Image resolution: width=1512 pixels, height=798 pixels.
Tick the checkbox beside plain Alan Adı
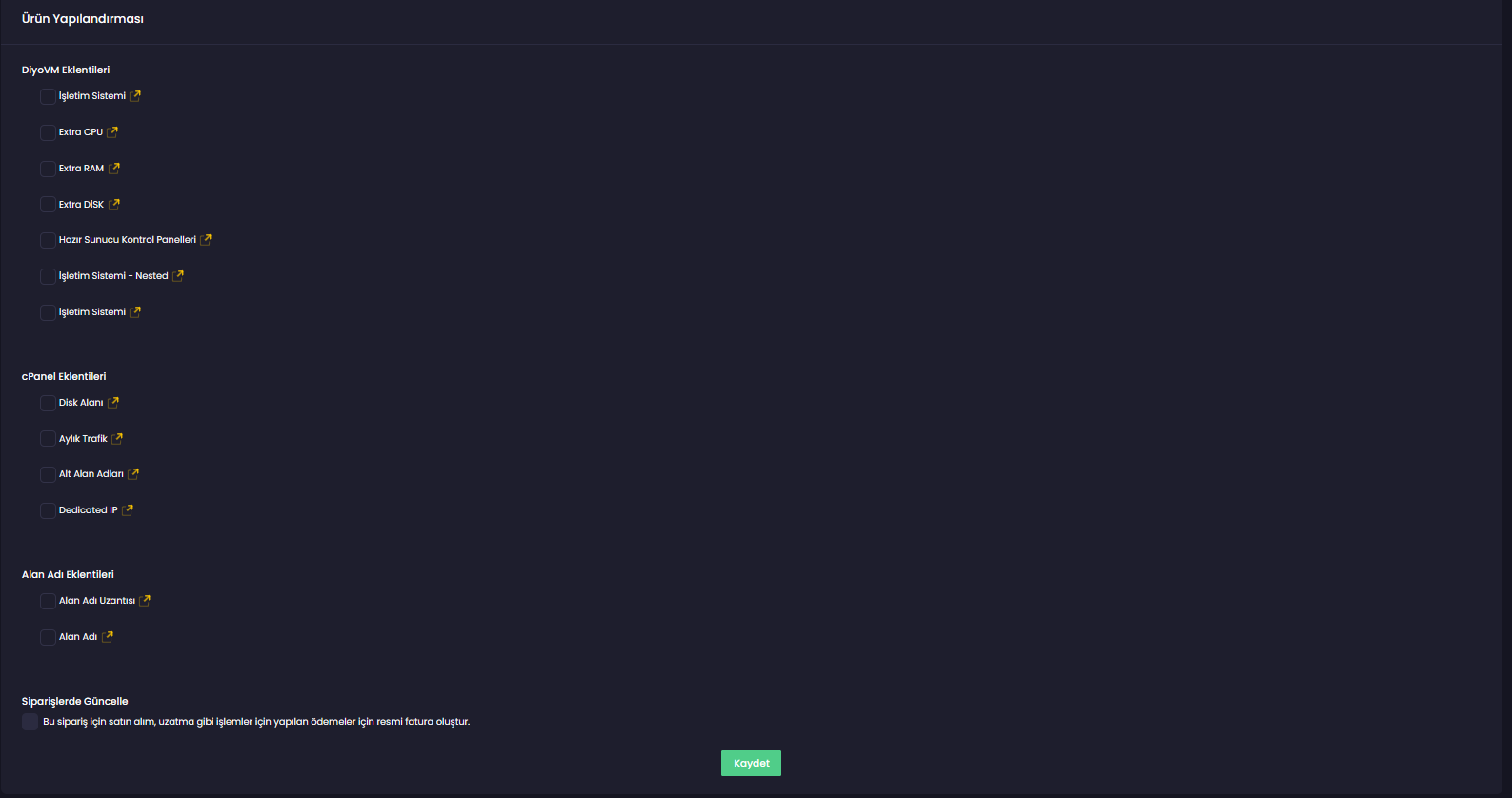(48, 637)
